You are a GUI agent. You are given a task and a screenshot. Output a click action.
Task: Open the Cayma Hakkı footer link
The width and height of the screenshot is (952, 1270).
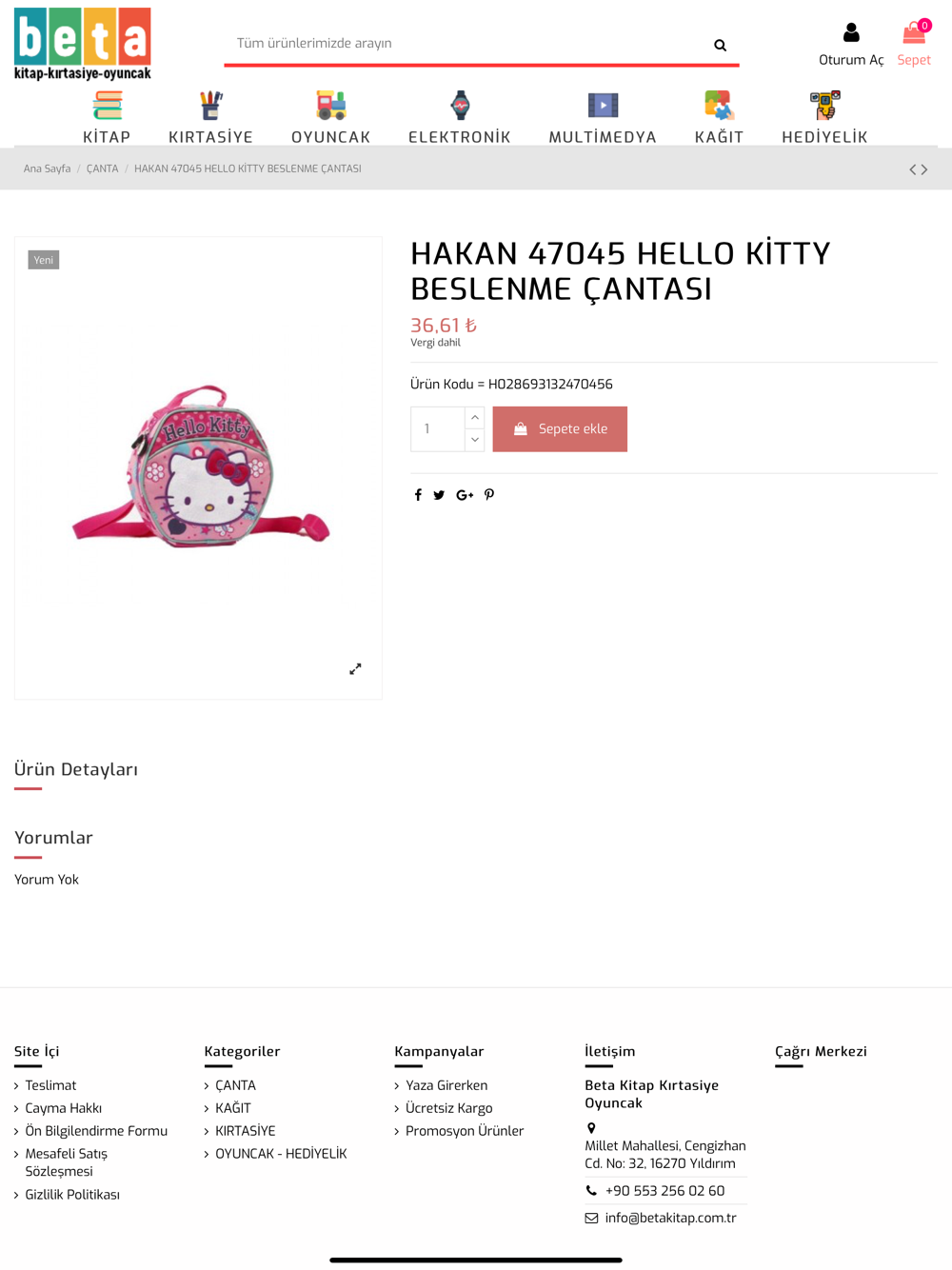(x=63, y=1108)
